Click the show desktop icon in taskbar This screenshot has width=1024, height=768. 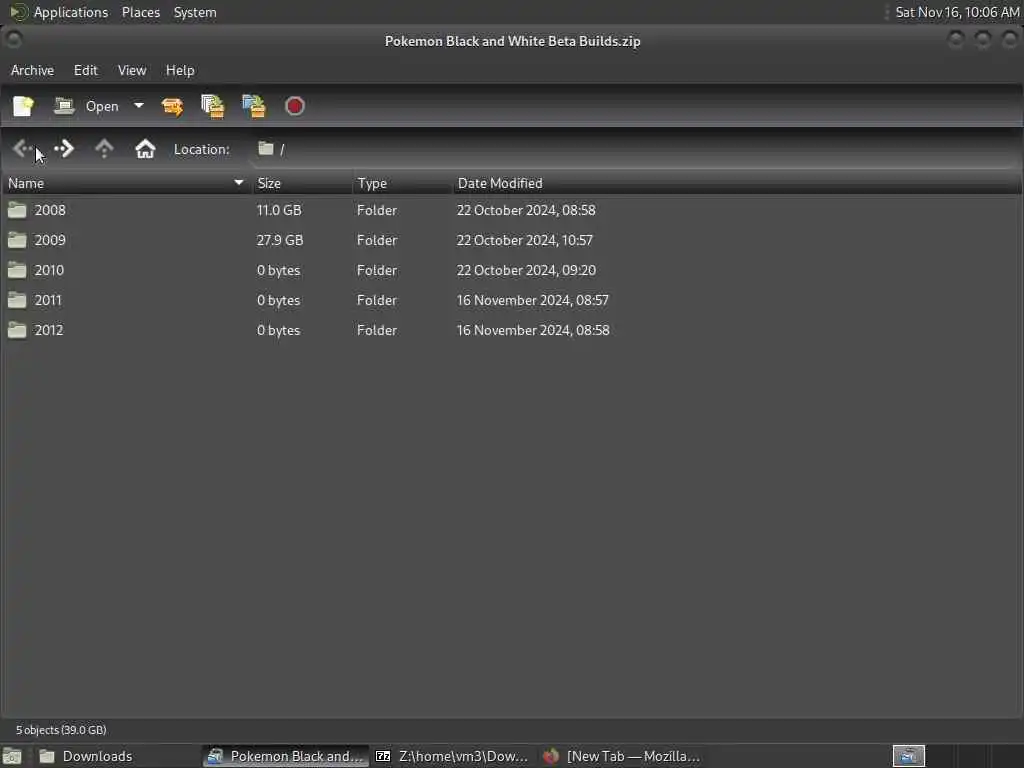click(x=12, y=756)
